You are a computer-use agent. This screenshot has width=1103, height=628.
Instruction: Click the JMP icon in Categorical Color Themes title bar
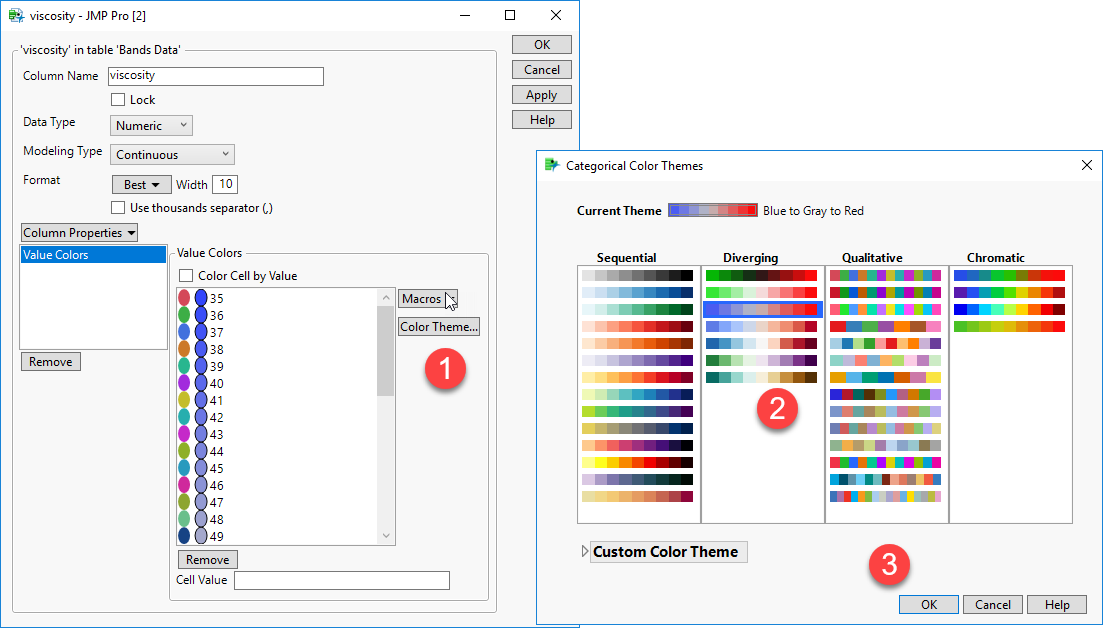coord(548,165)
